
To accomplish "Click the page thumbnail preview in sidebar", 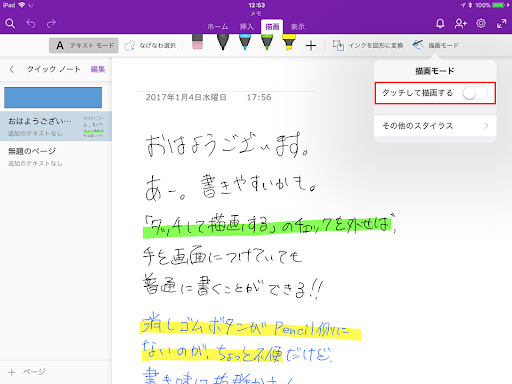I will tap(93, 126).
